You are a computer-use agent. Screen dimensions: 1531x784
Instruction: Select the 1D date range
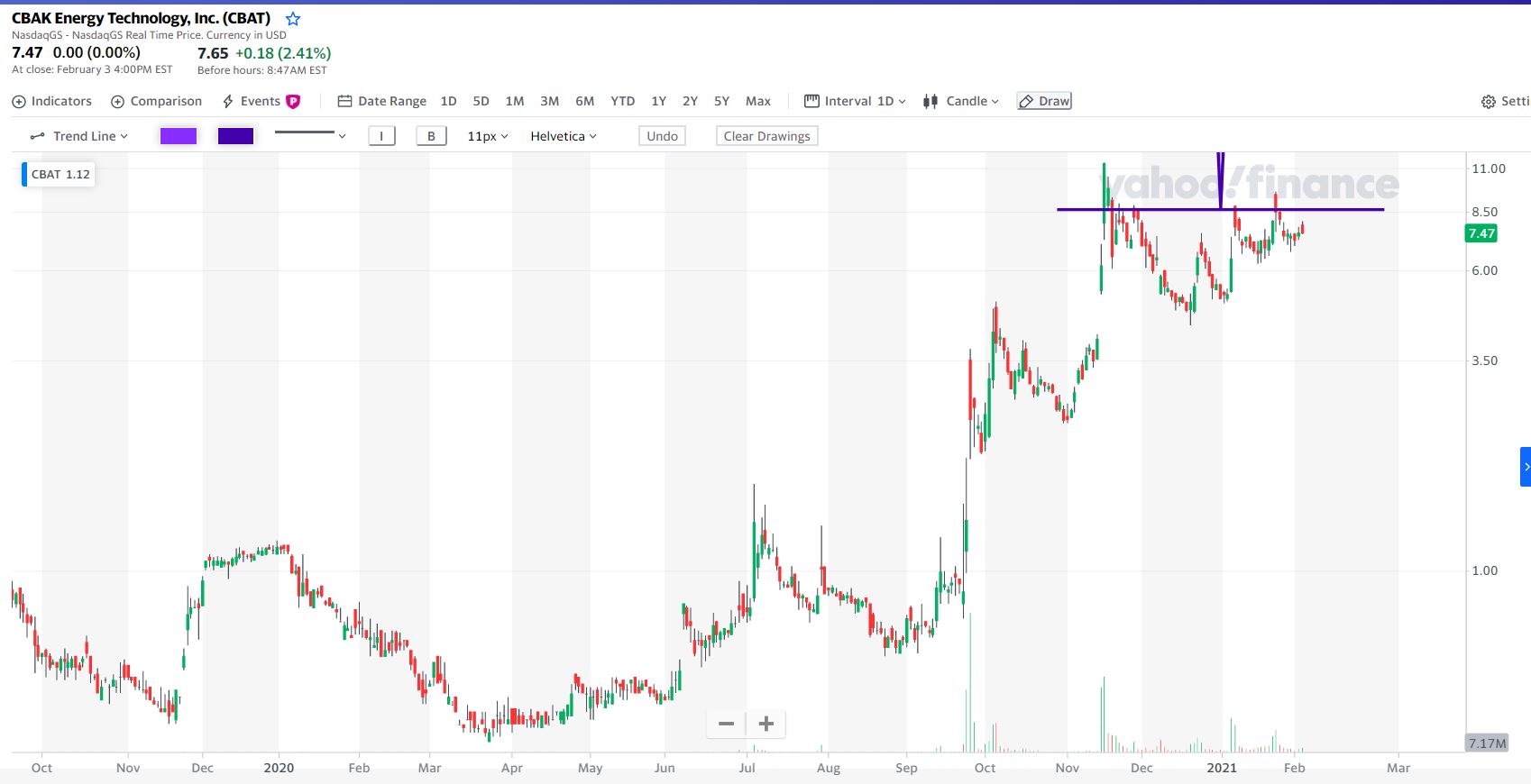(x=448, y=101)
